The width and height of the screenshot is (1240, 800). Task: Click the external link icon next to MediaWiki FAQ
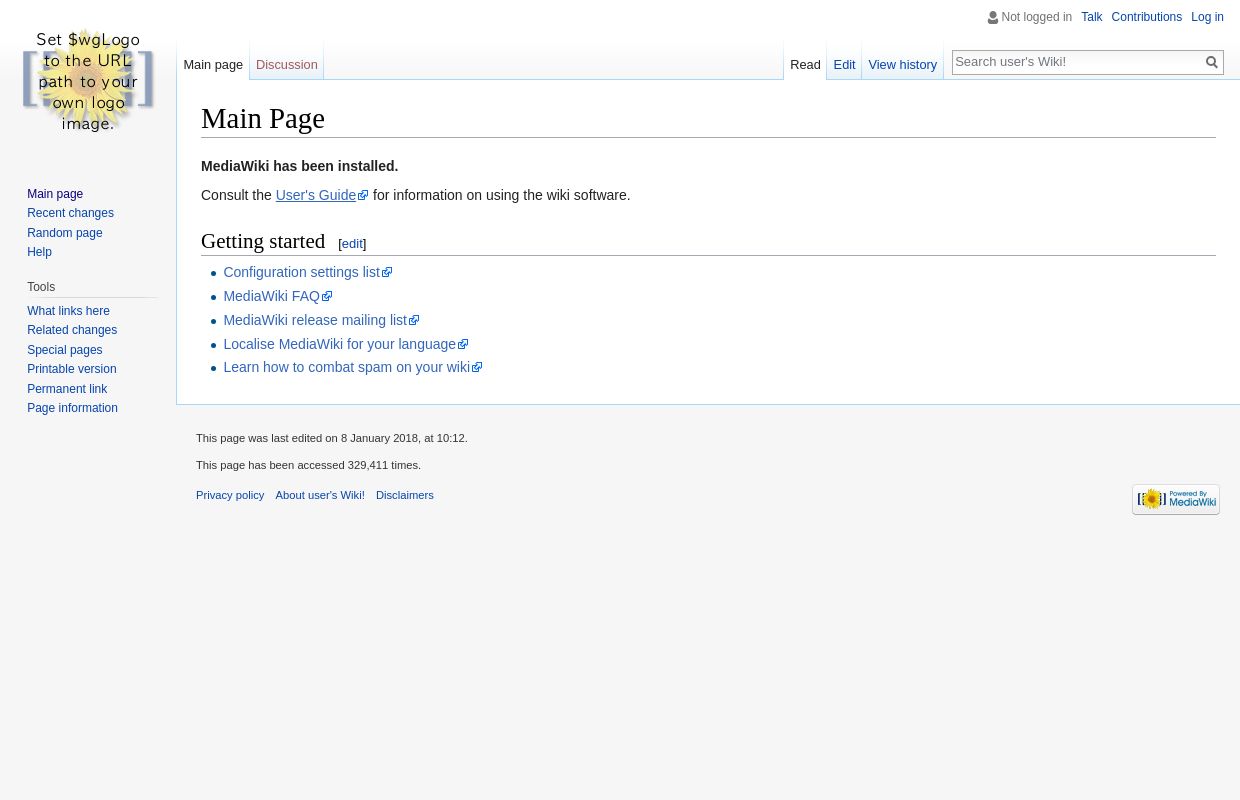[x=327, y=296]
